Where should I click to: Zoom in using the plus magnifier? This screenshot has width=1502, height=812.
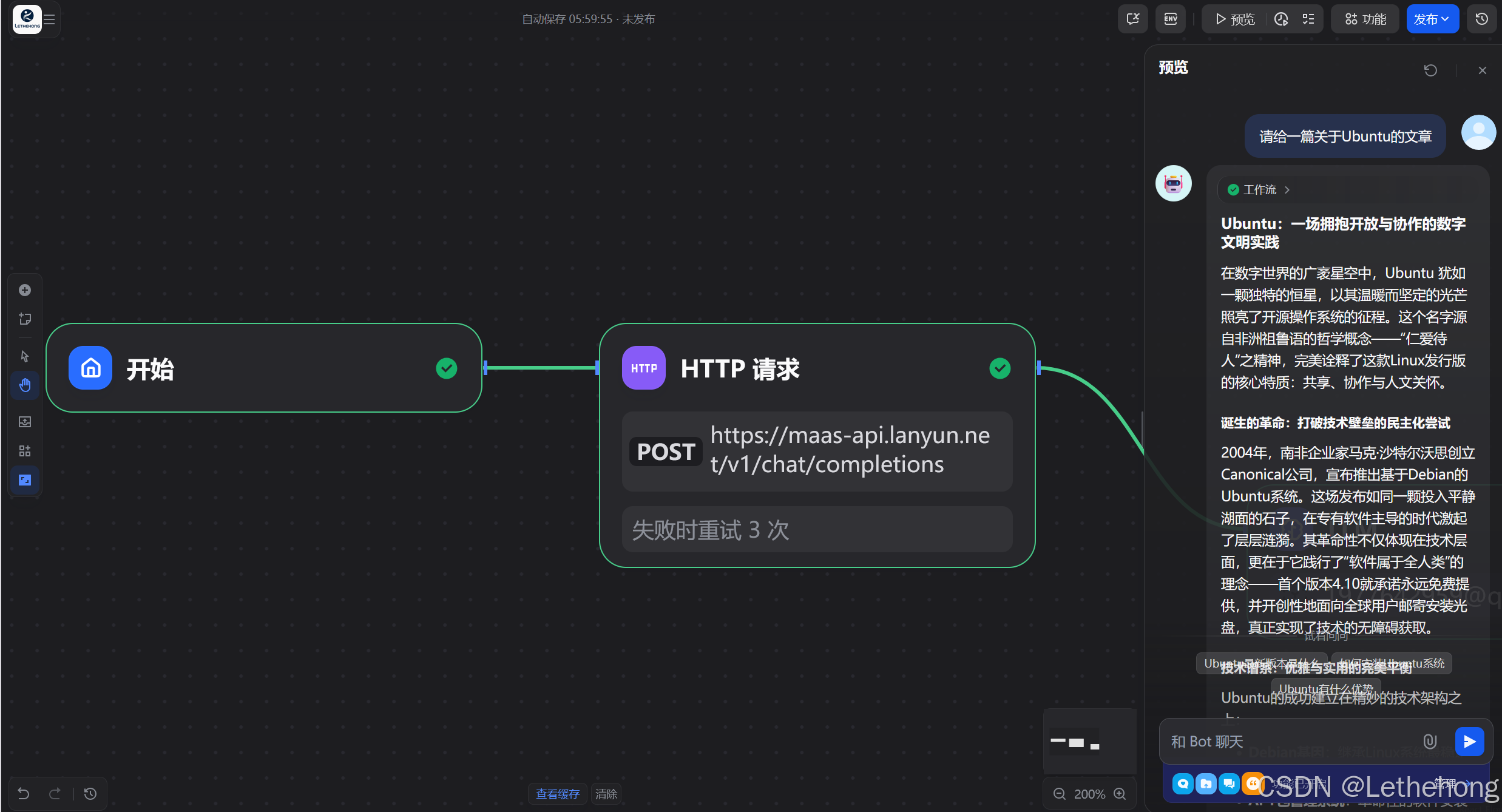(x=1120, y=794)
